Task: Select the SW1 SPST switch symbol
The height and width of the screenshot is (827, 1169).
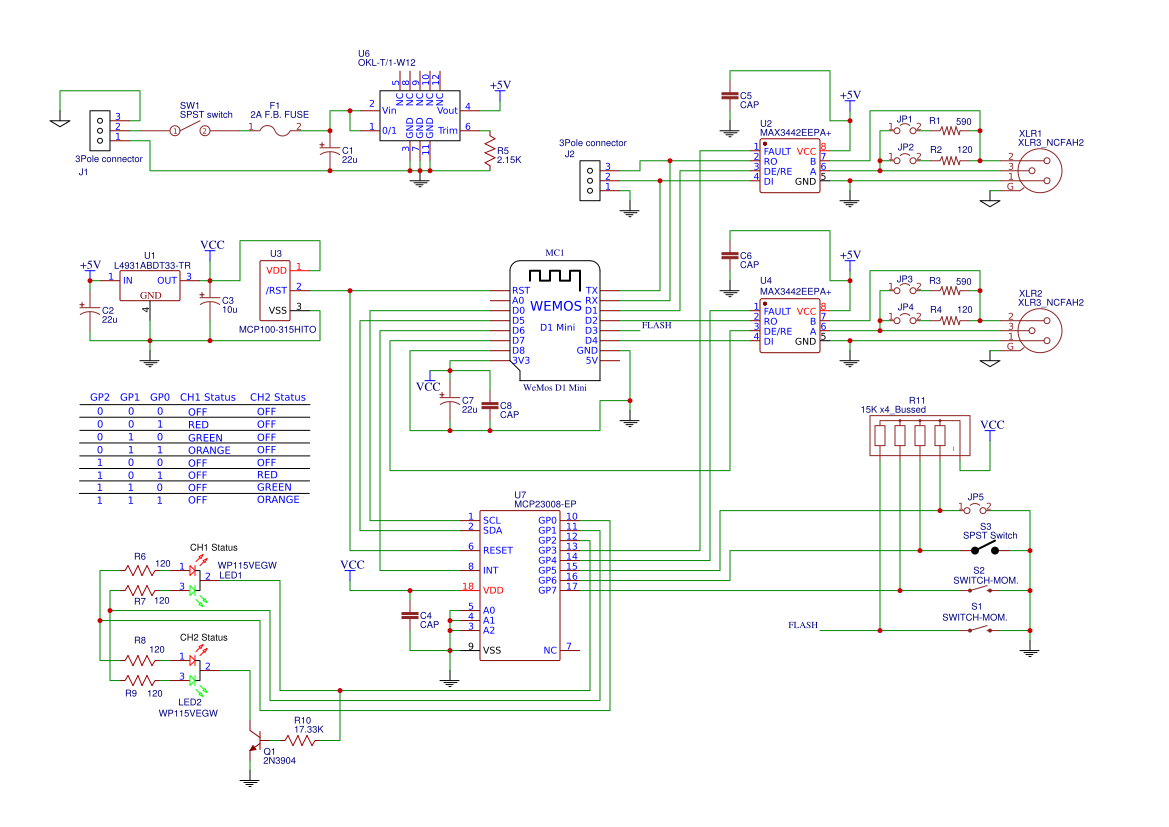Action: 189,130
